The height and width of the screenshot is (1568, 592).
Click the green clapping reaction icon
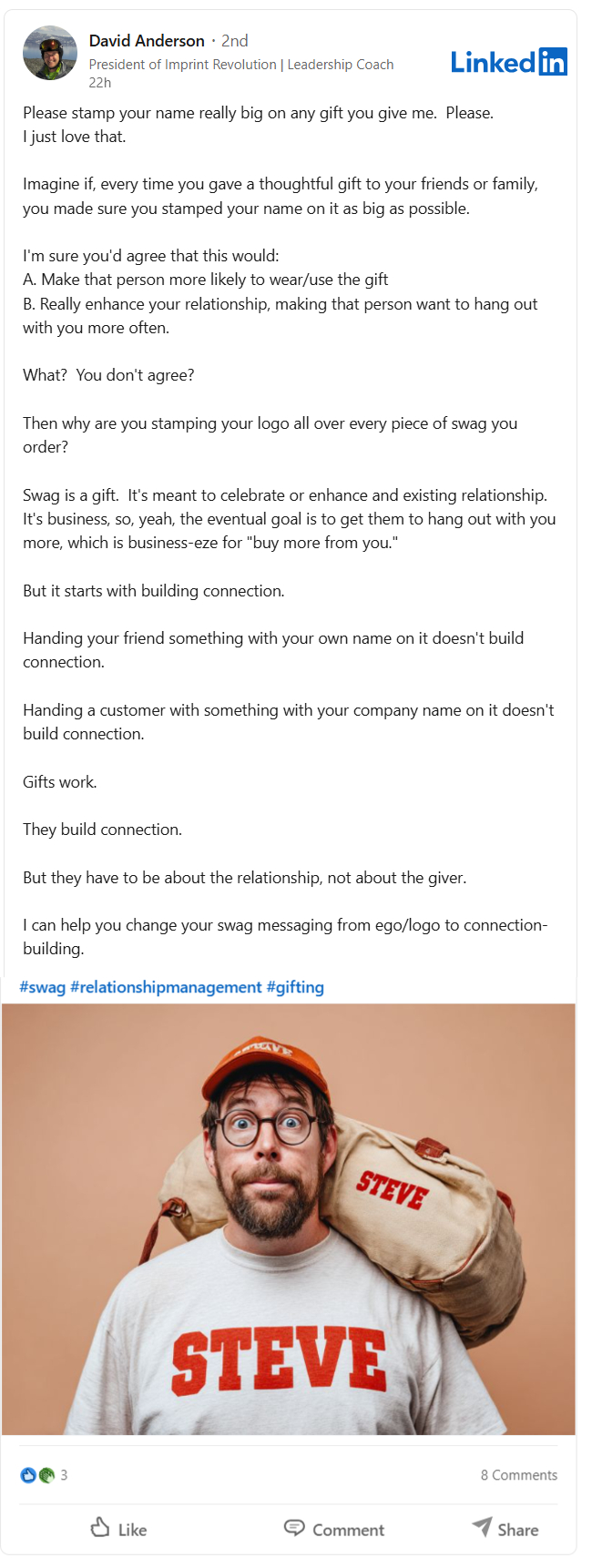pyautogui.click(x=46, y=1475)
